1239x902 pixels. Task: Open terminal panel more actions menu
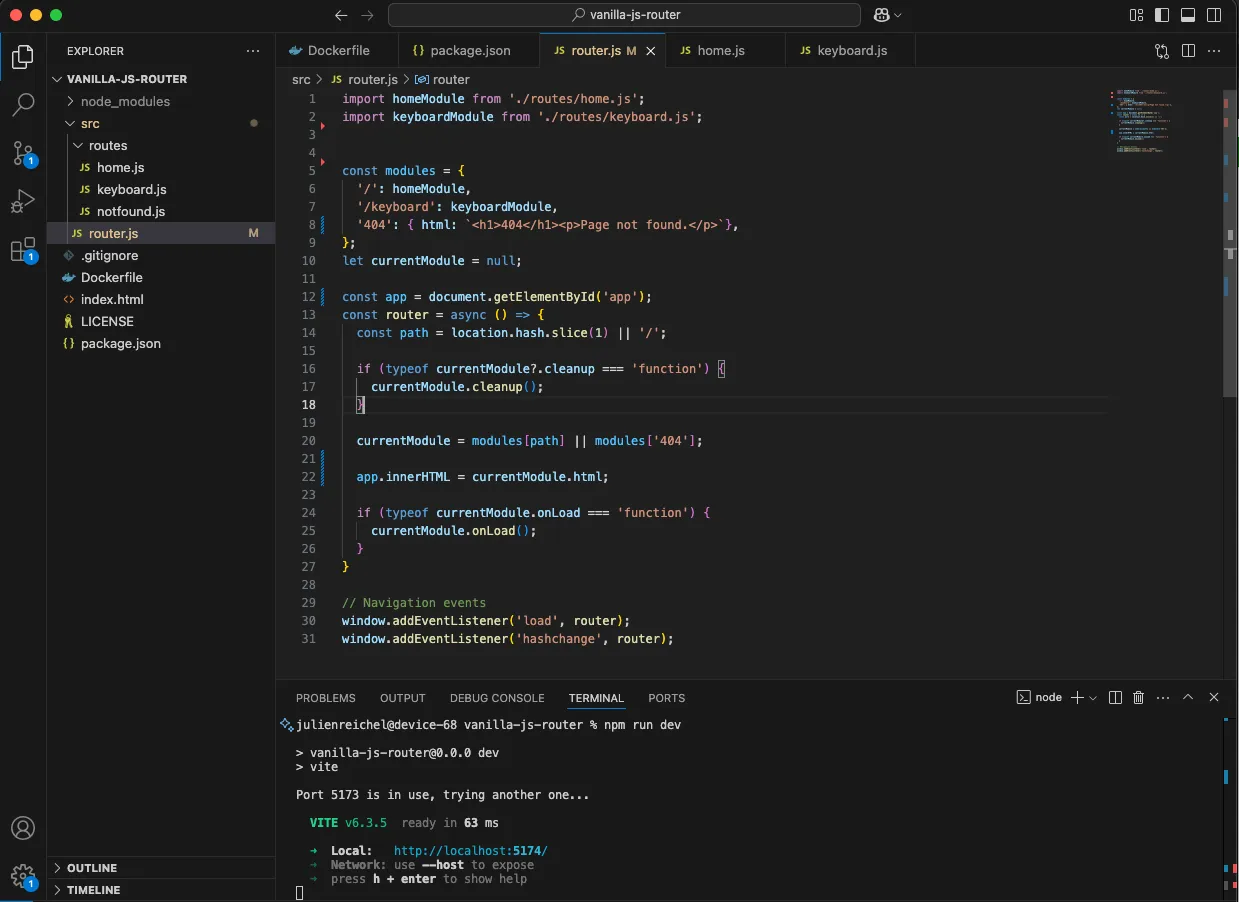click(x=1162, y=698)
